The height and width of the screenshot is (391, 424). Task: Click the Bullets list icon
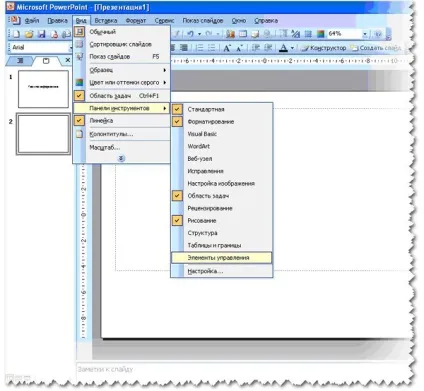212,48
